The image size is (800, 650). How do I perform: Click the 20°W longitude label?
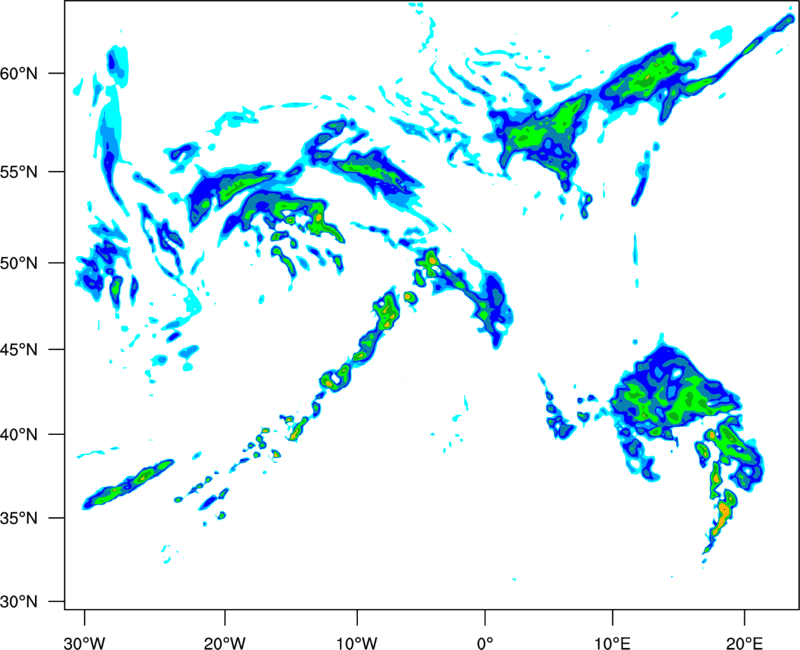tap(224, 643)
